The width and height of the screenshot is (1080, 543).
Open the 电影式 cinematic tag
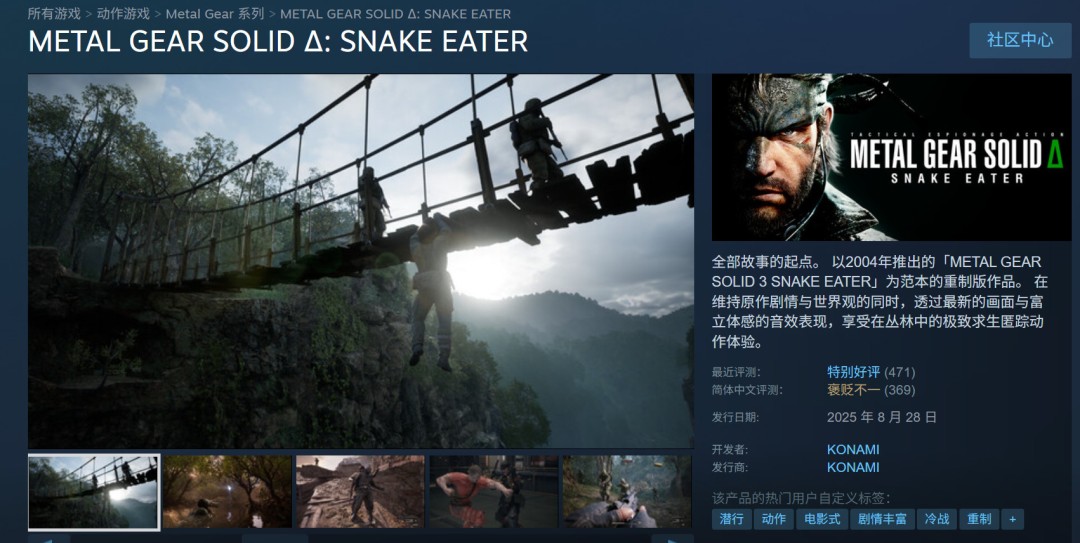tap(822, 519)
